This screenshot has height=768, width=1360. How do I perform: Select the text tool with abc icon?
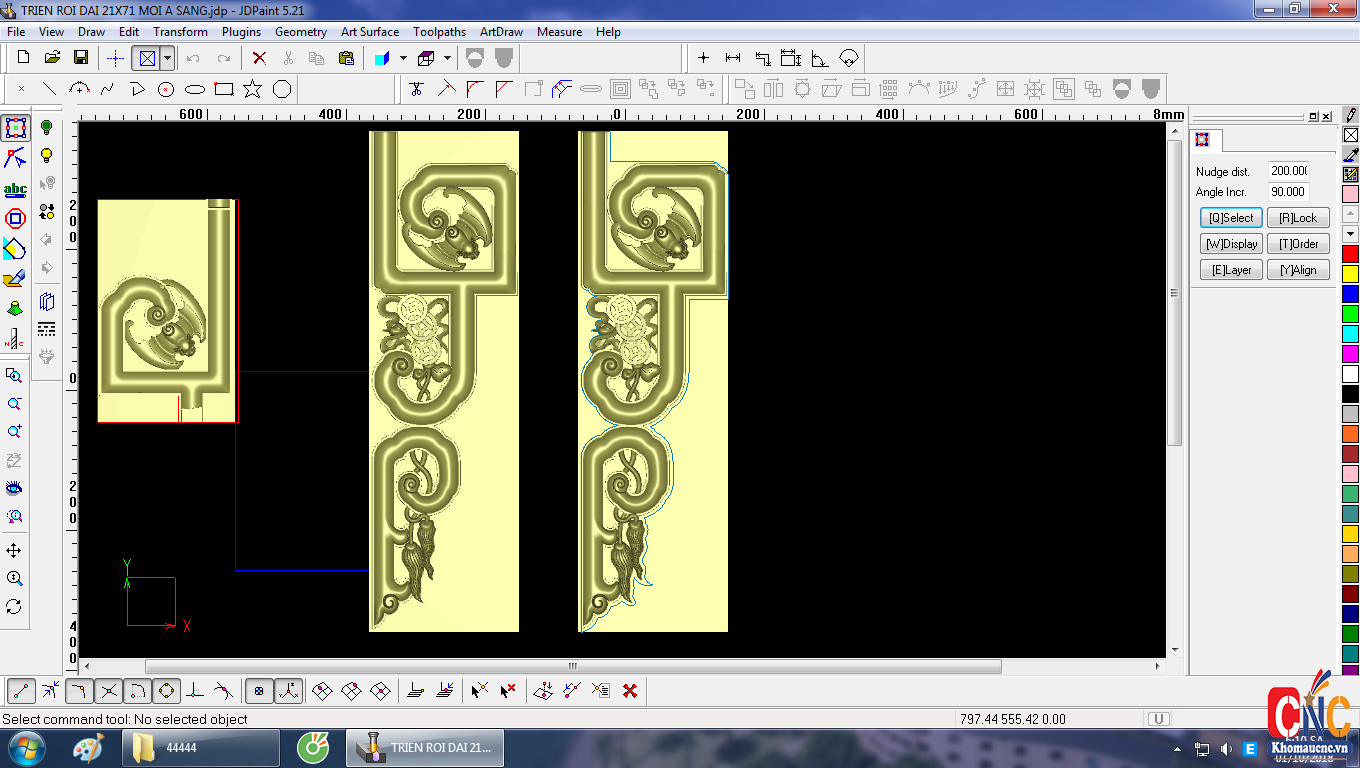[15, 189]
